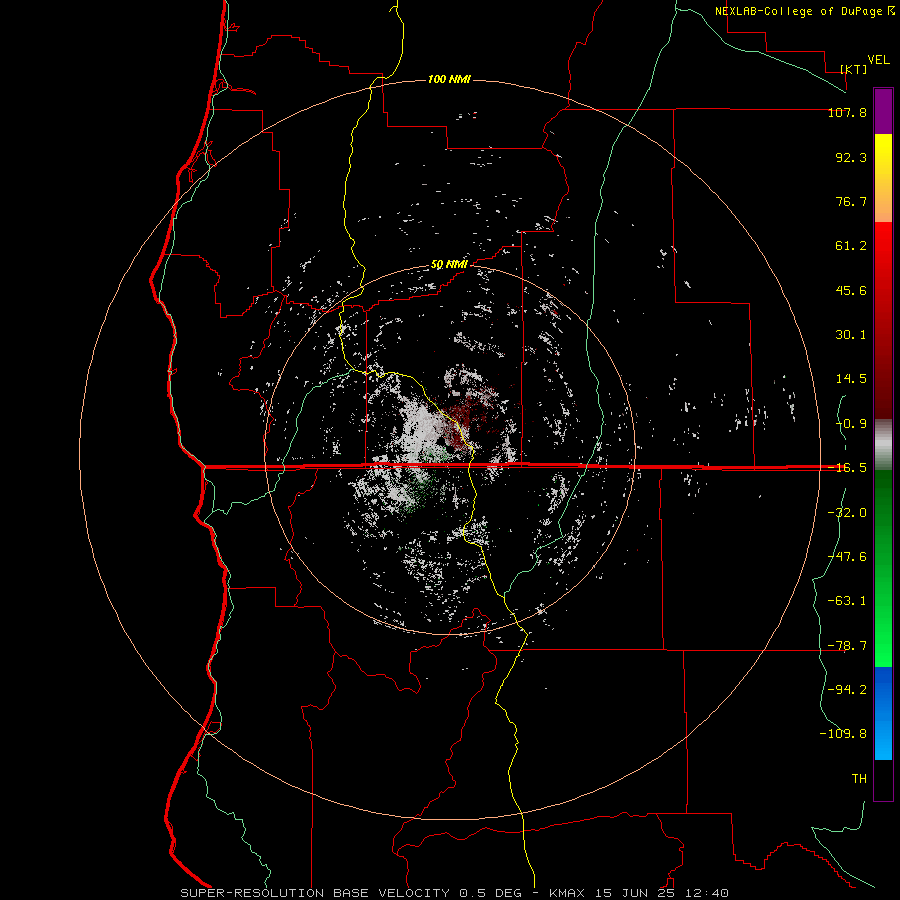Select the 107.8 scale value
This screenshot has width=900, height=900.
(x=847, y=112)
